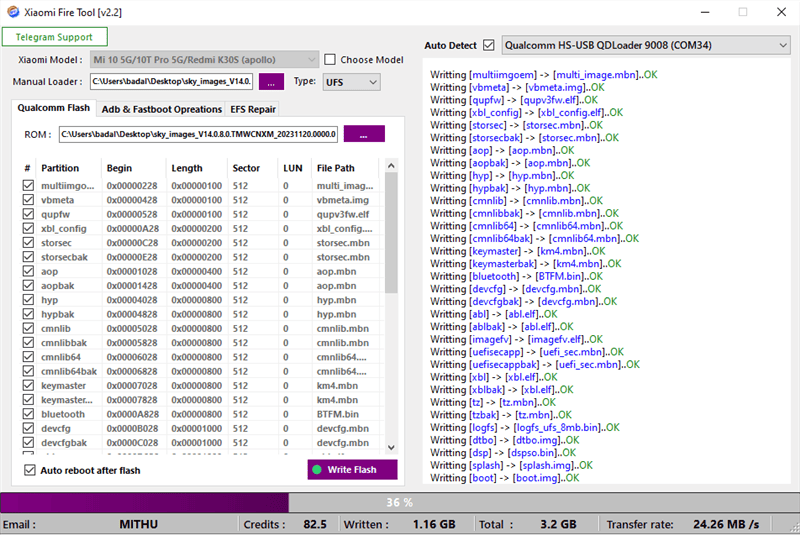Click the purple browse button for Manual Loader
This screenshot has height=535, width=800.
271,82
